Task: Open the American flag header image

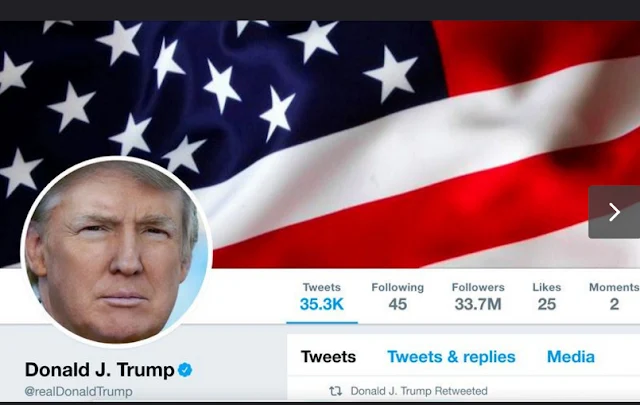Action: 320,145
